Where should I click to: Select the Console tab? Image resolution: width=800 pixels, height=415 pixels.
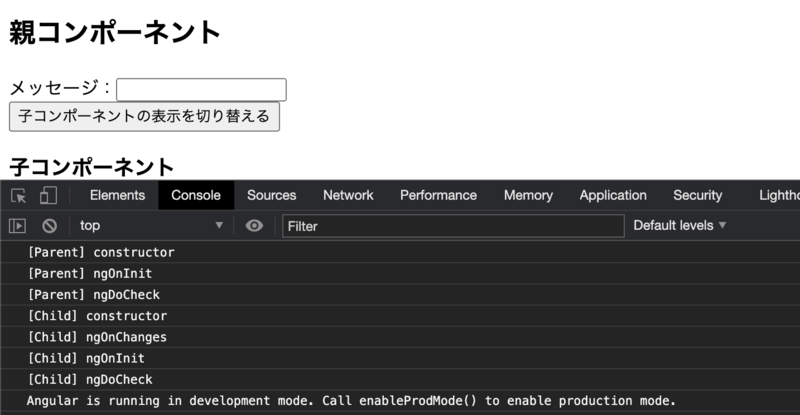click(196, 196)
